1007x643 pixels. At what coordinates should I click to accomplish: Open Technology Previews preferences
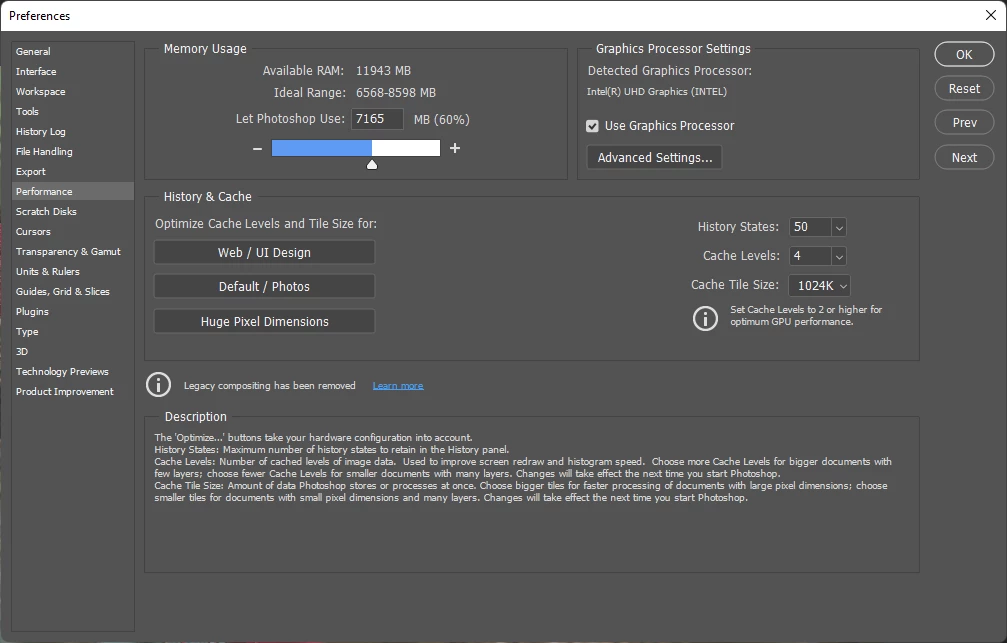pyautogui.click(x=72, y=371)
